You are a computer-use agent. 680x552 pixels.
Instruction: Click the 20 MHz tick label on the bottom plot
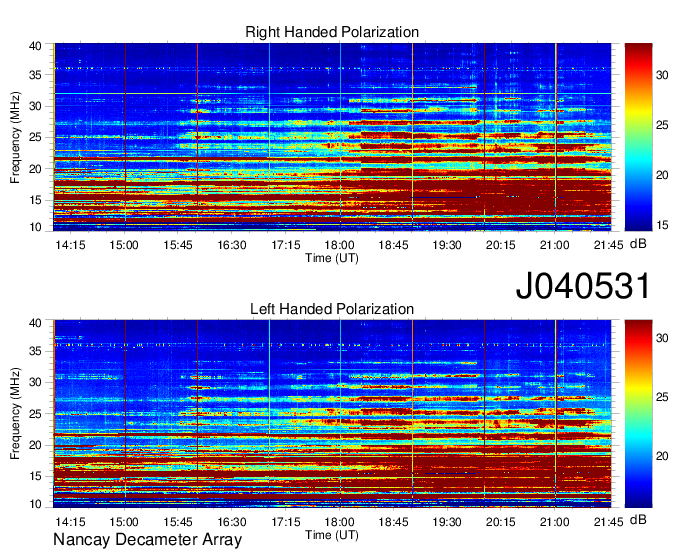point(35,445)
